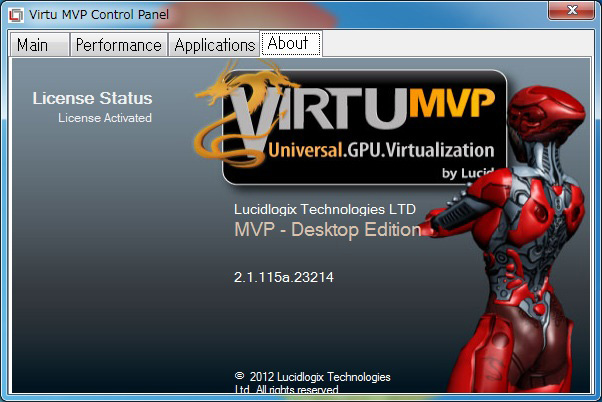Switch to the Main tab
The height and width of the screenshot is (402, 602).
pos(40,45)
